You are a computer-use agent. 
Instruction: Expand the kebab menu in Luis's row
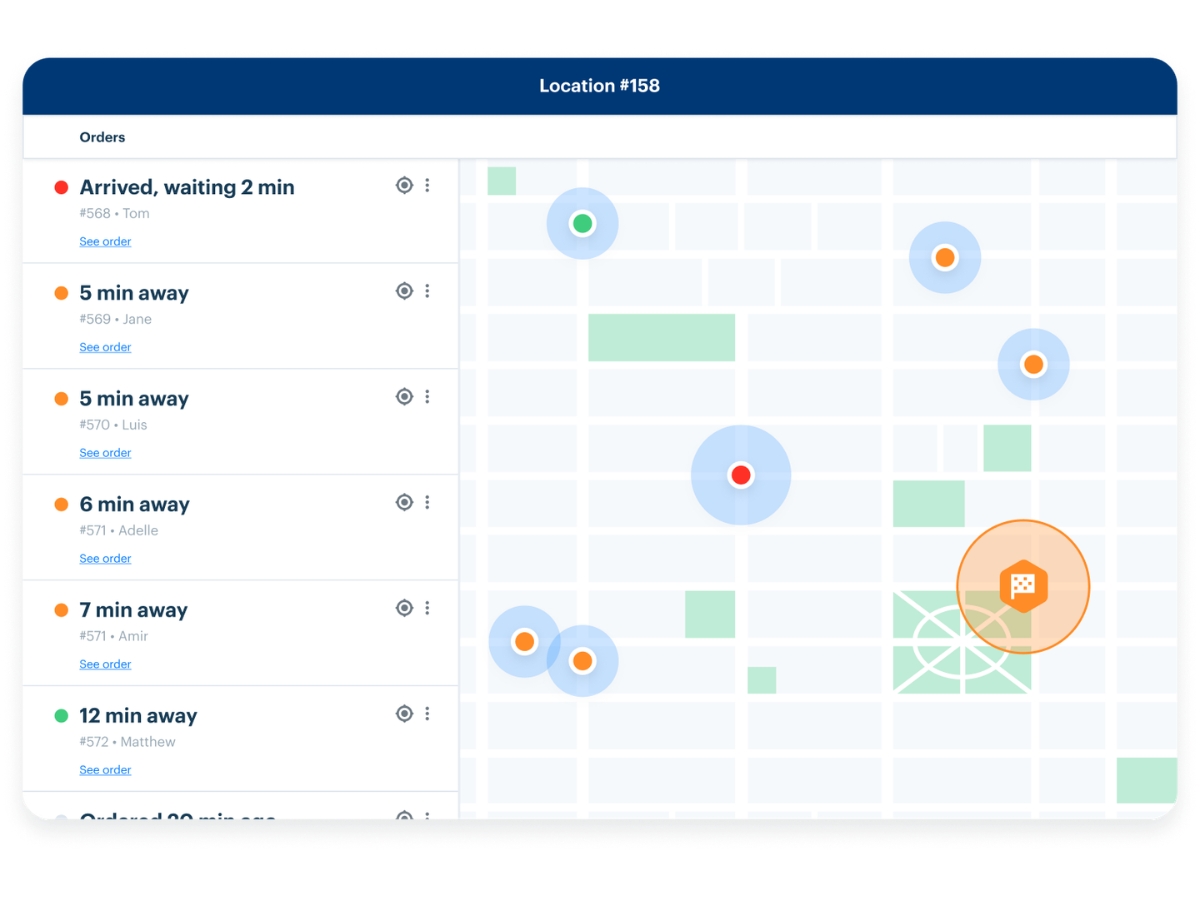click(427, 397)
